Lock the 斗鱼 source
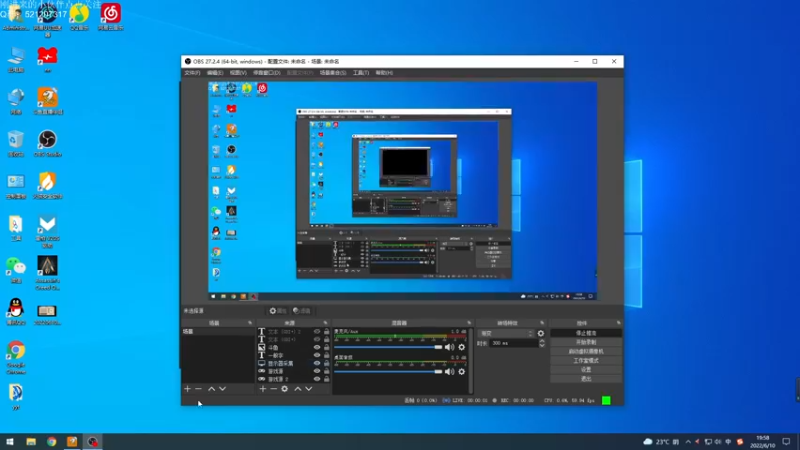Viewport: 800px width, 450px height. tap(327, 347)
